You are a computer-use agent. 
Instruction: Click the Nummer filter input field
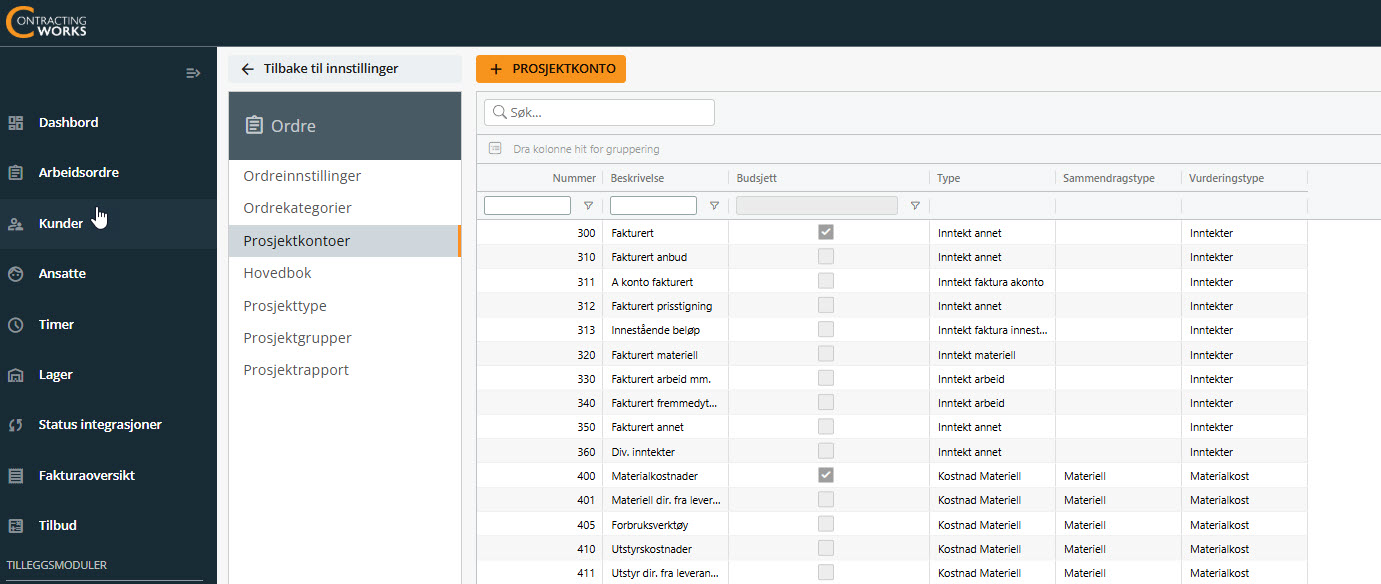(x=527, y=206)
